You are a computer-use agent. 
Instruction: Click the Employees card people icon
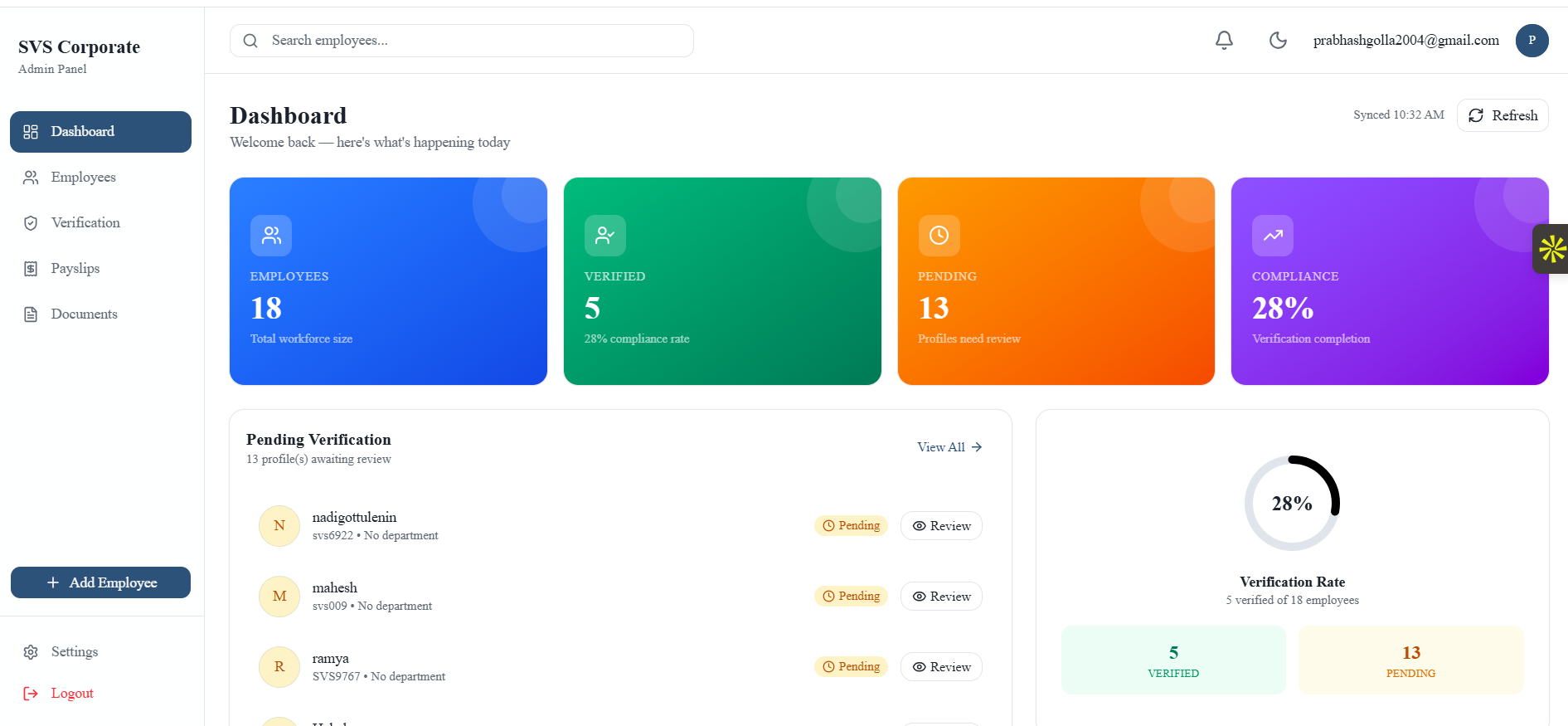(271, 236)
